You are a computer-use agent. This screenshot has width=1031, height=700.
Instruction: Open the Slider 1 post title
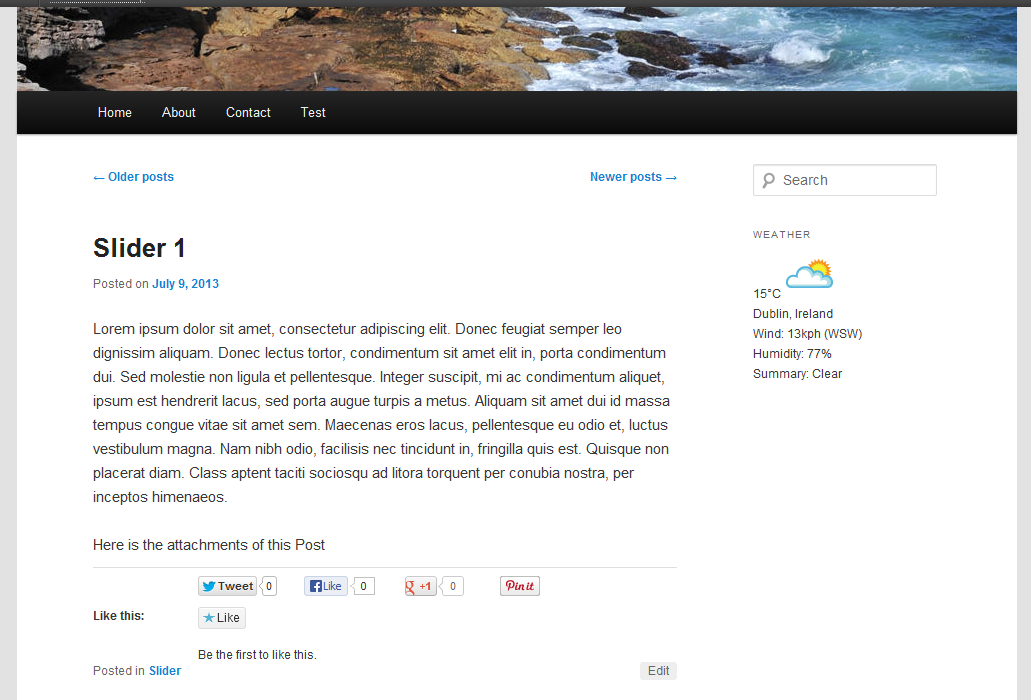pyautogui.click(x=139, y=248)
